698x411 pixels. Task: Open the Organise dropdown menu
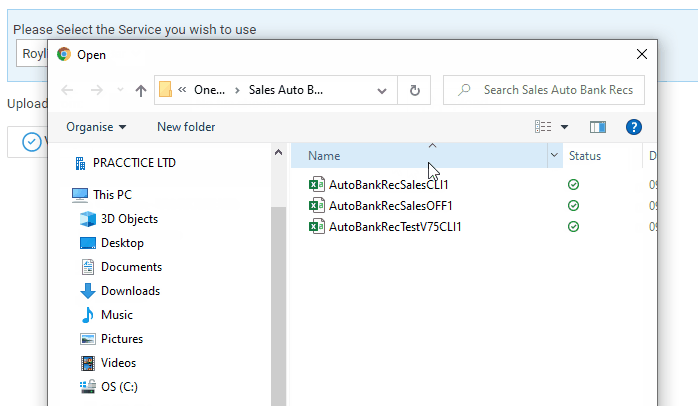(96, 127)
